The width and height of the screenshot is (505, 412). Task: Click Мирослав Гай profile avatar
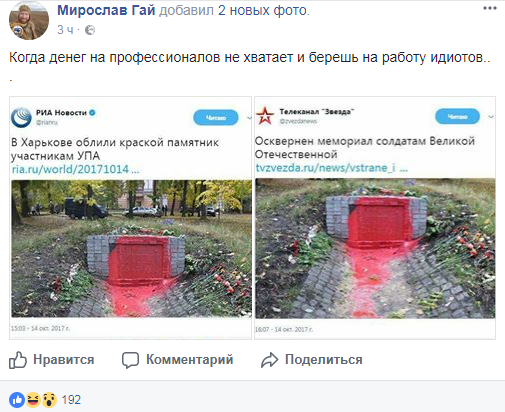[x=29, y=20]
